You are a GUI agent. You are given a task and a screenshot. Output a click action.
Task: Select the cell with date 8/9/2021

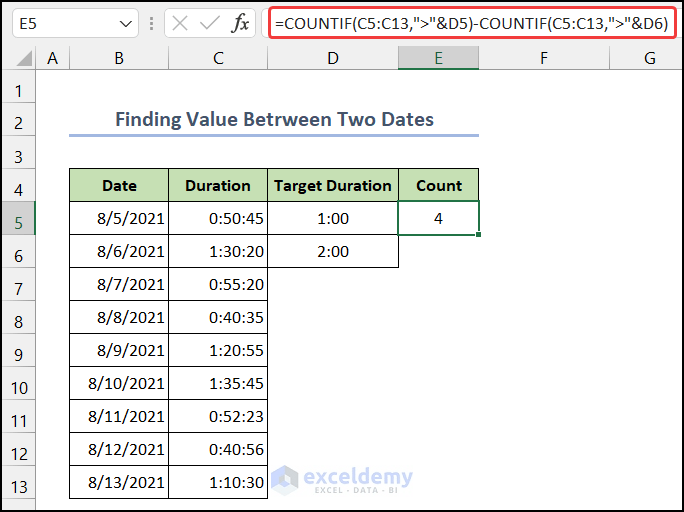119,350
